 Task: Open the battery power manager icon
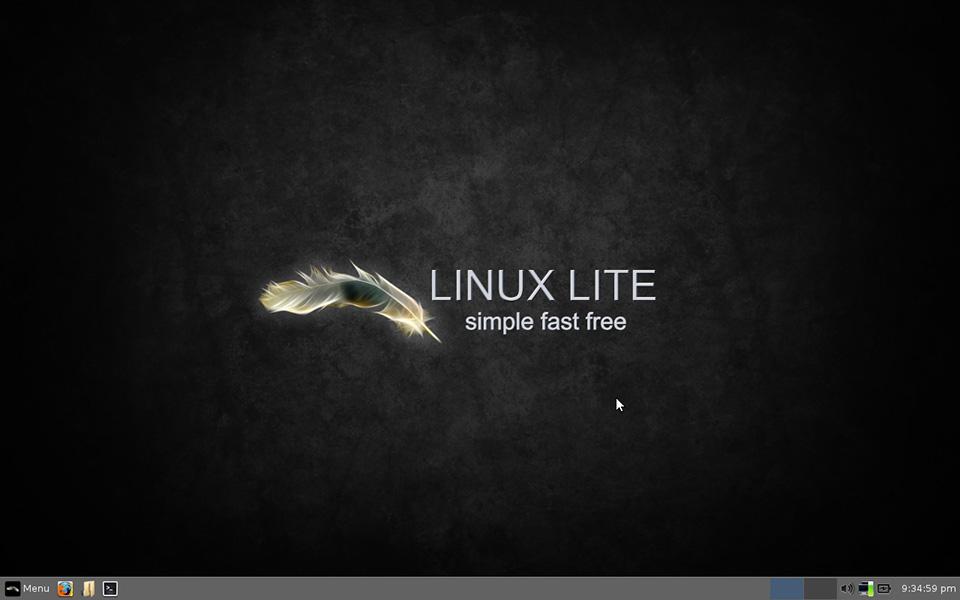[x=884, y=588]
